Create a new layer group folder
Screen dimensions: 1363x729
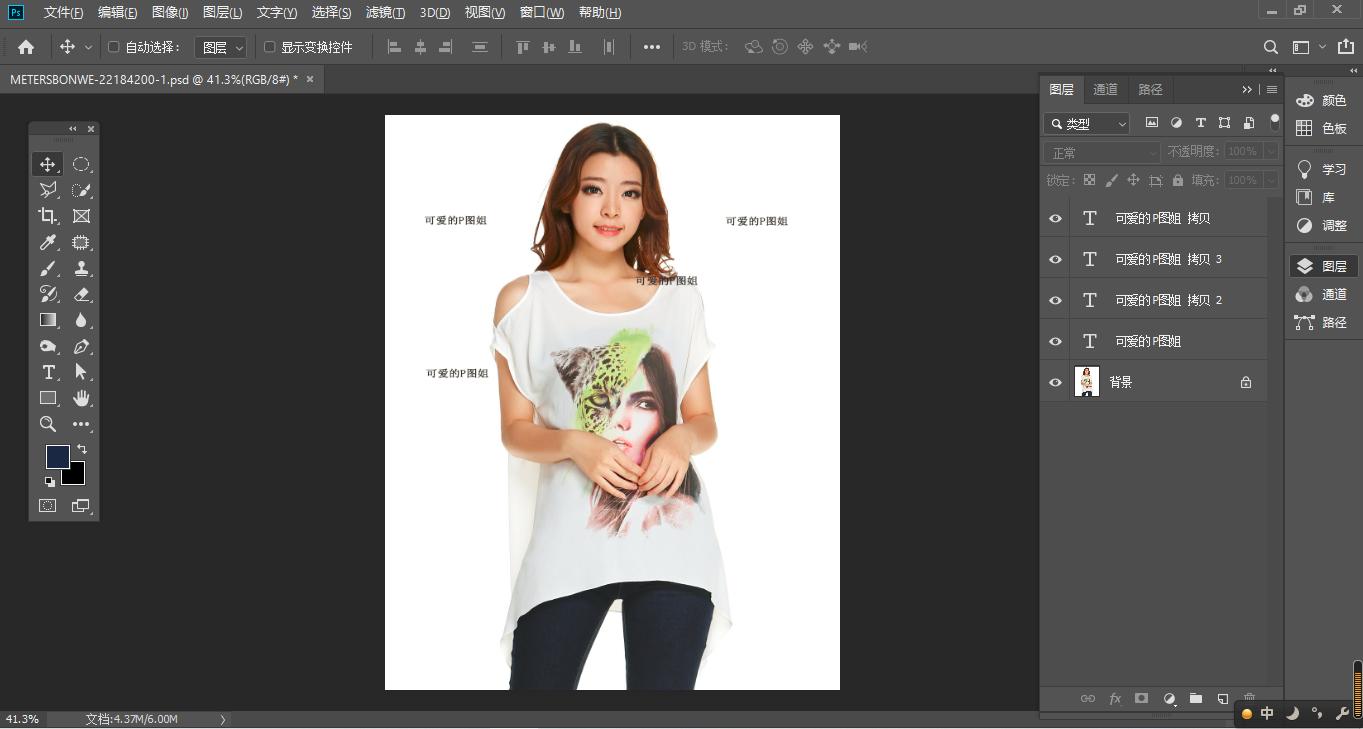(x=1195, y=698)
